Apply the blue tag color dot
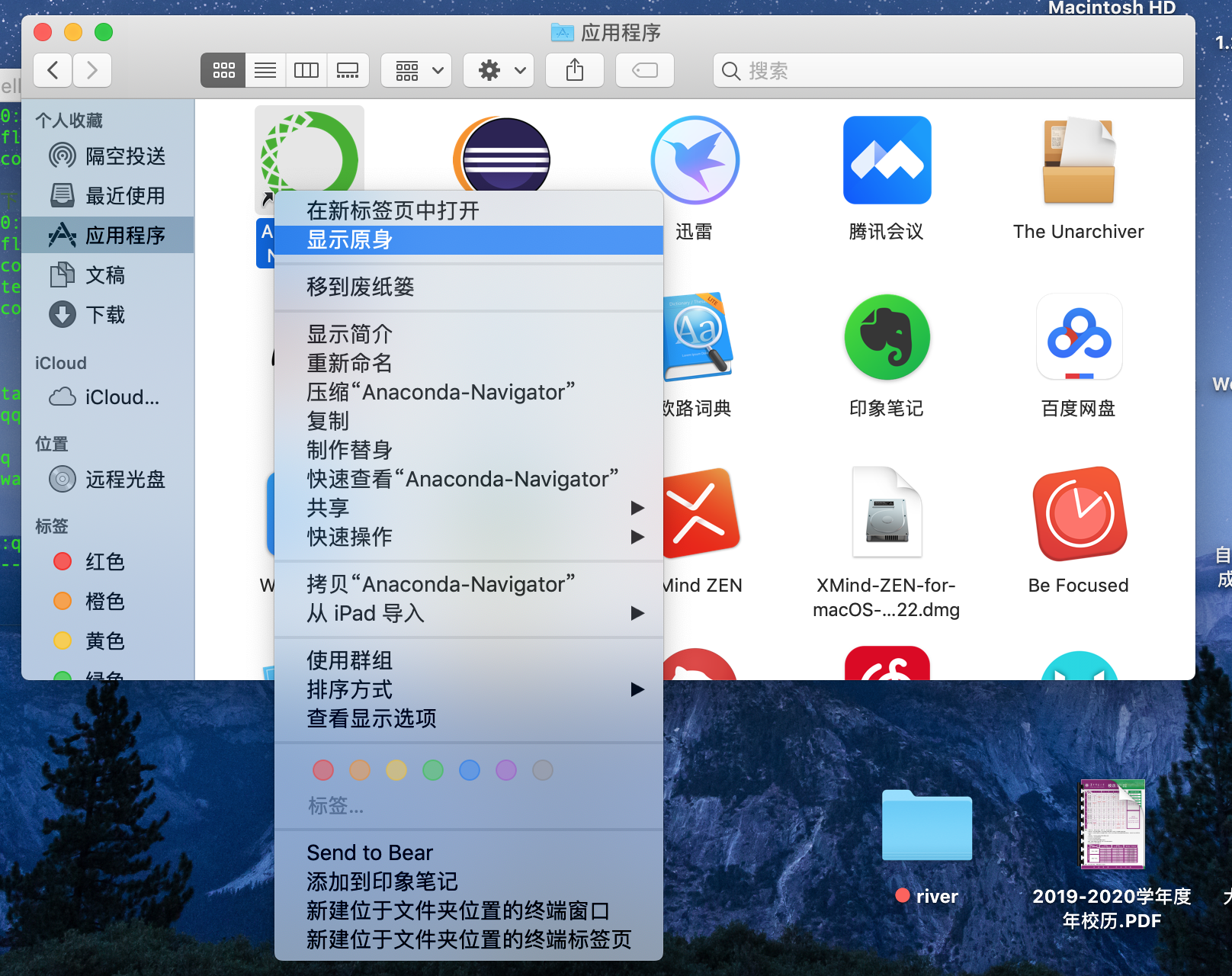The image size is (1232, 976). (x=470, y=770)
